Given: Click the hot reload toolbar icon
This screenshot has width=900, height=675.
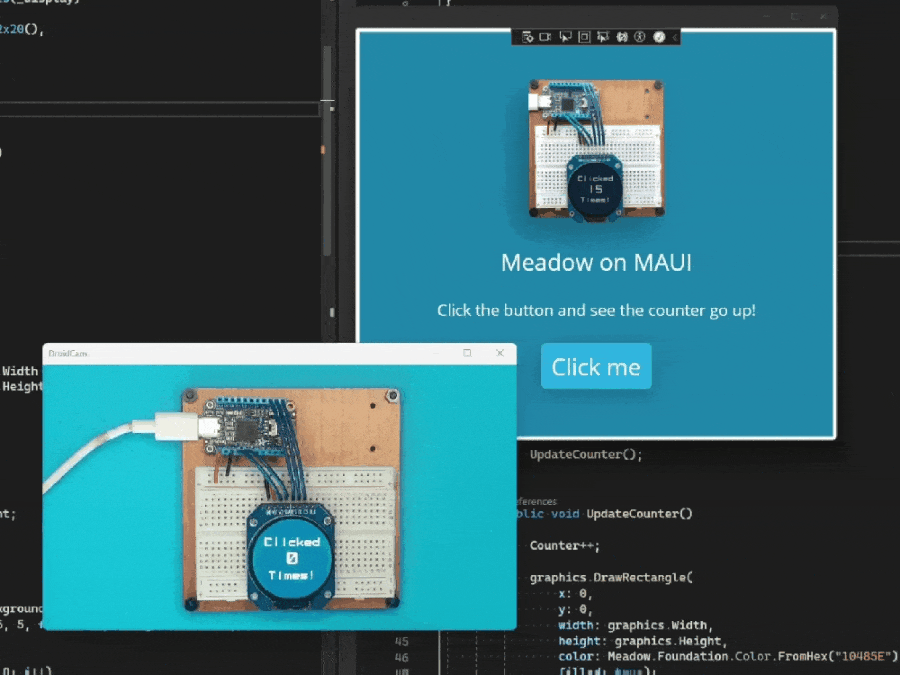Looking at the screenshot, I should click(622, 36).
